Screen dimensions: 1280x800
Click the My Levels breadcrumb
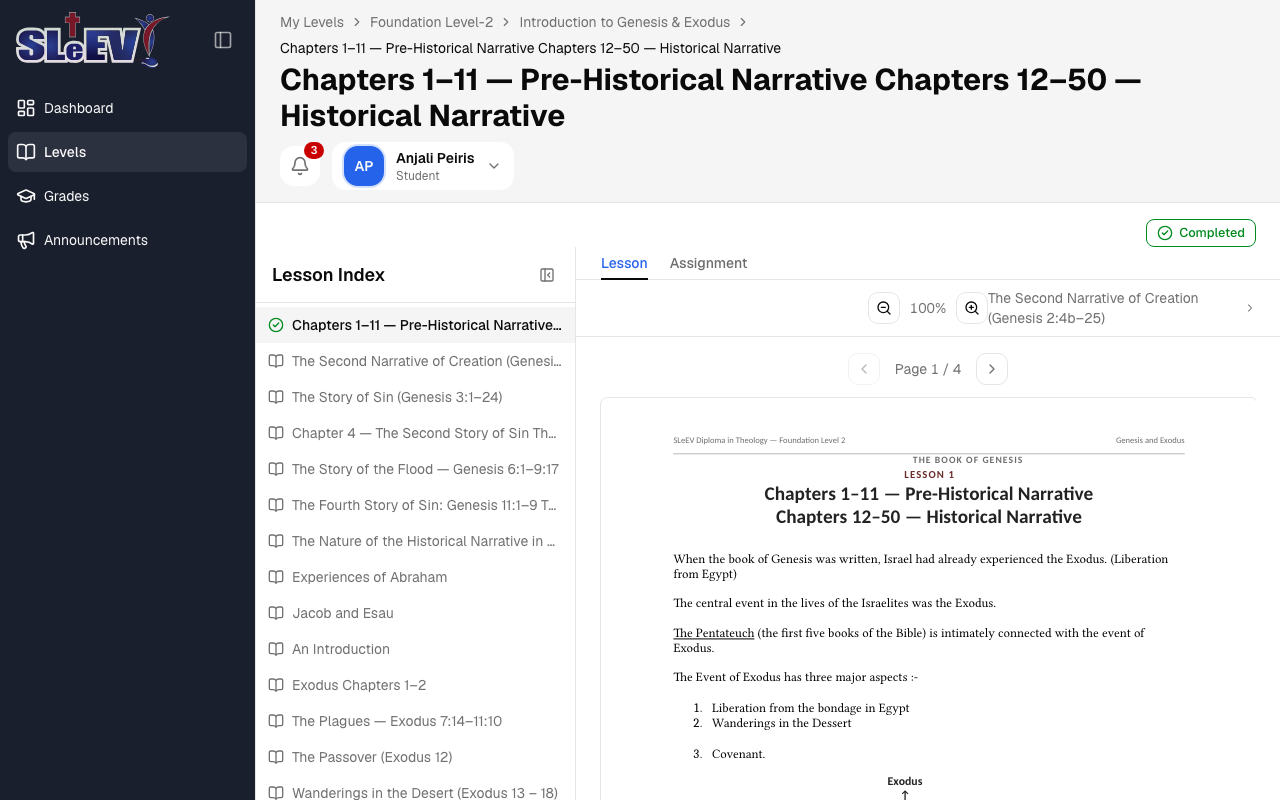click(312, 22)
